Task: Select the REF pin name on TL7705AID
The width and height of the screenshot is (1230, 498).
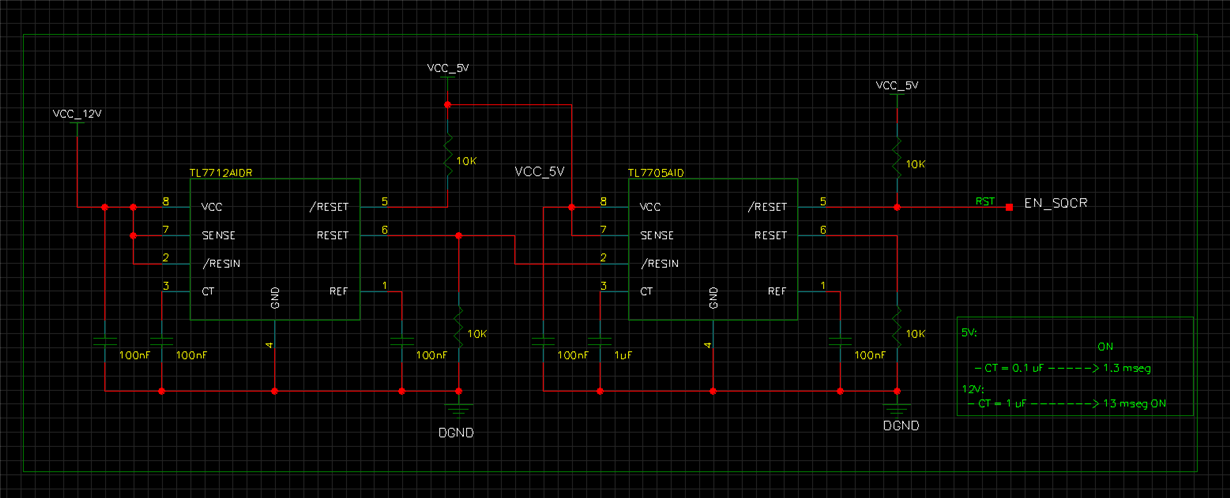Action: click(777, 292)
